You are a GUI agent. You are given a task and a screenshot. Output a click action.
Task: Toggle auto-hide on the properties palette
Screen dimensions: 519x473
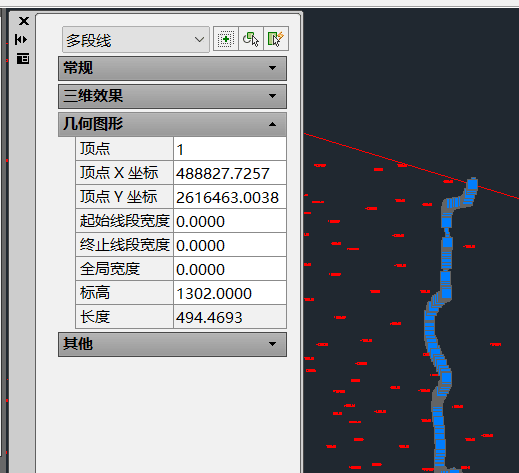pos(21,40)
